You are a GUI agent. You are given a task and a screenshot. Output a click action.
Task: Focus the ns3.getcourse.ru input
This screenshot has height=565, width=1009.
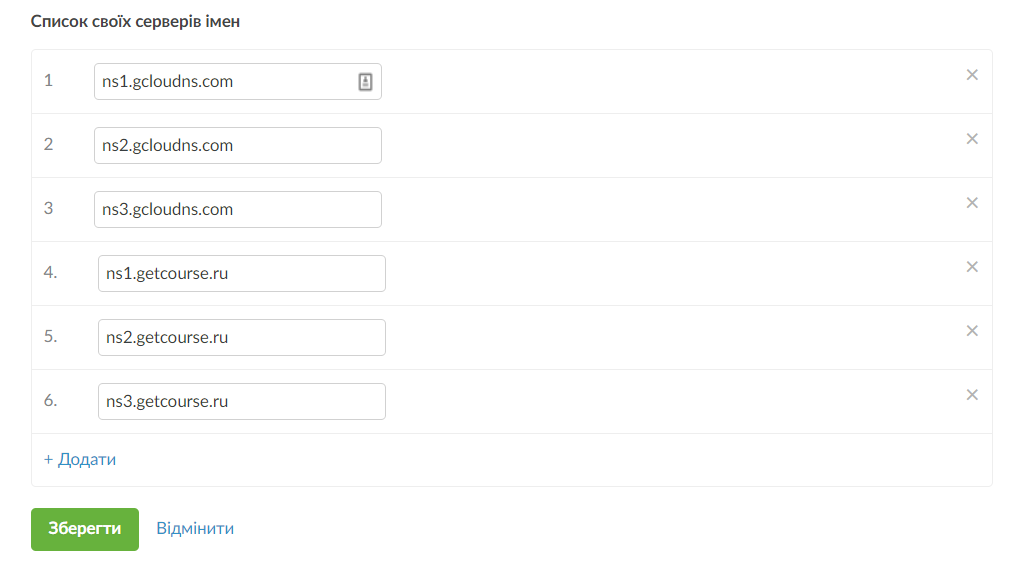point(241,401)
